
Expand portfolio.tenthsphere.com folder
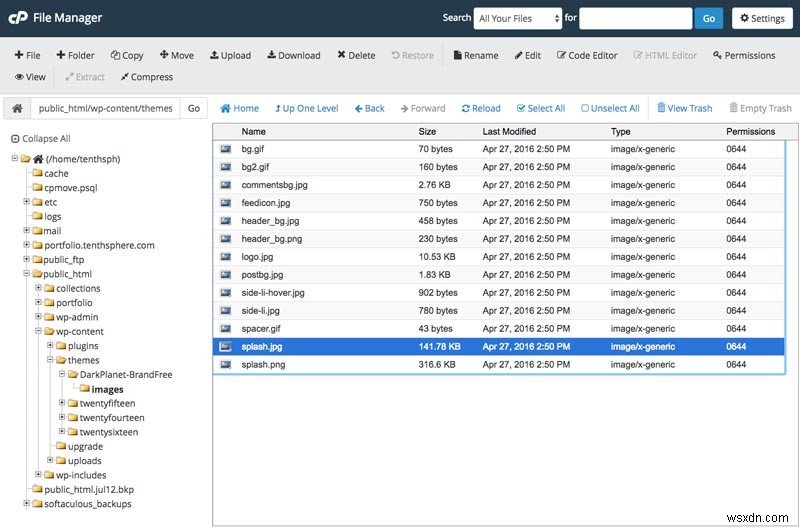(x=27, y=244)
